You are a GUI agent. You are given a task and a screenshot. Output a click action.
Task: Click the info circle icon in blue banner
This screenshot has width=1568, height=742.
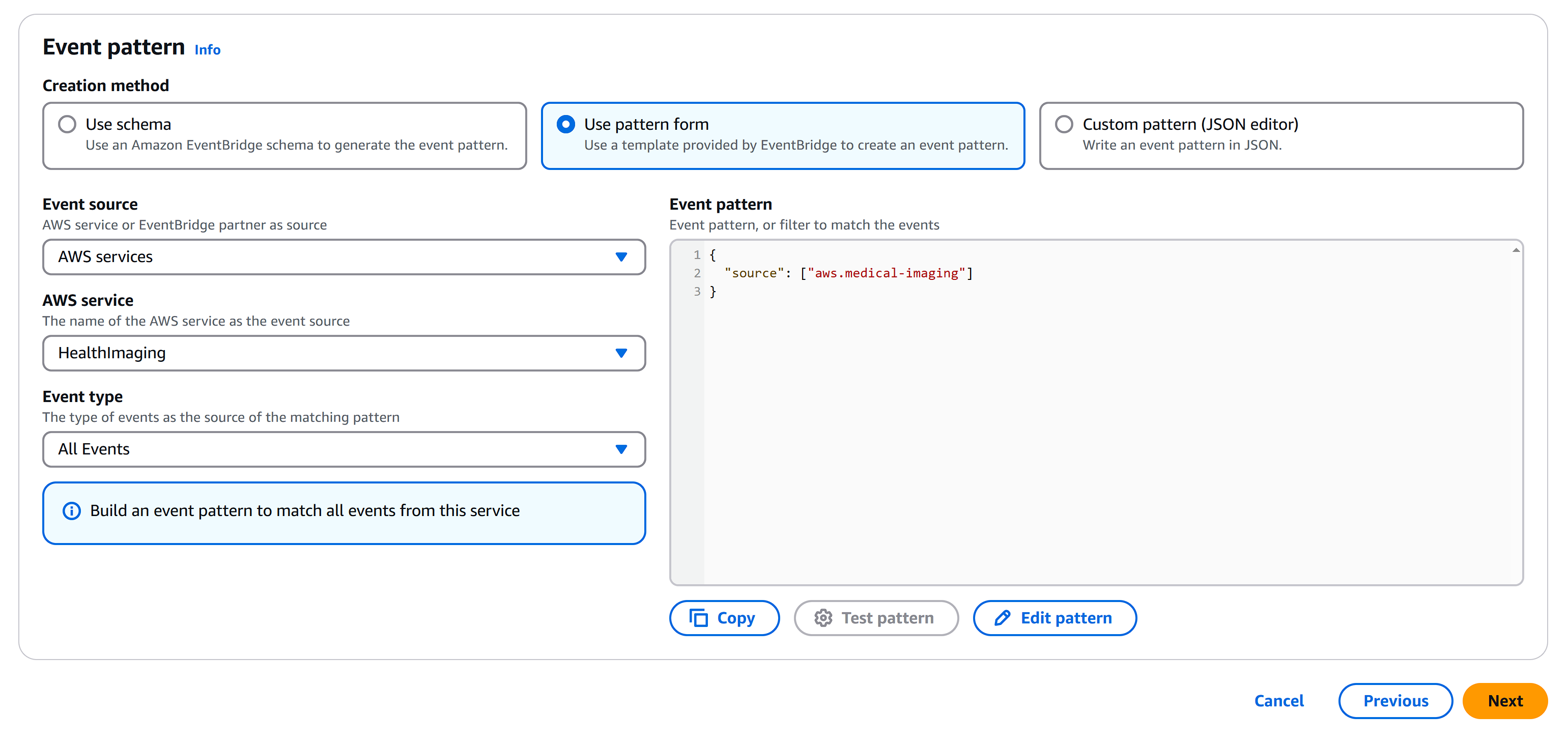(72, 510)
